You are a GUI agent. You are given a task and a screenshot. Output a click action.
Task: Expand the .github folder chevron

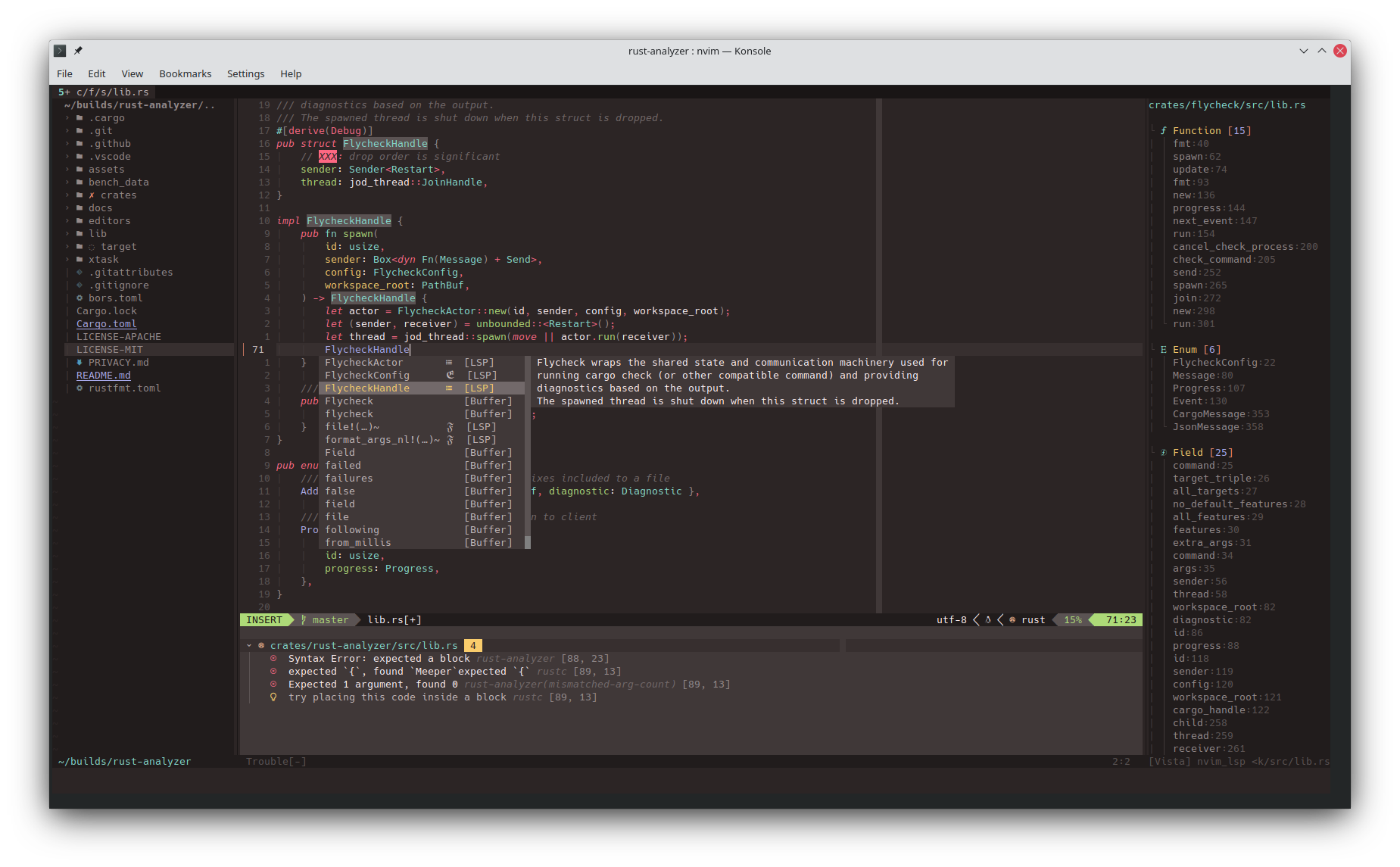pyautogui.click(x=67, y=144)
